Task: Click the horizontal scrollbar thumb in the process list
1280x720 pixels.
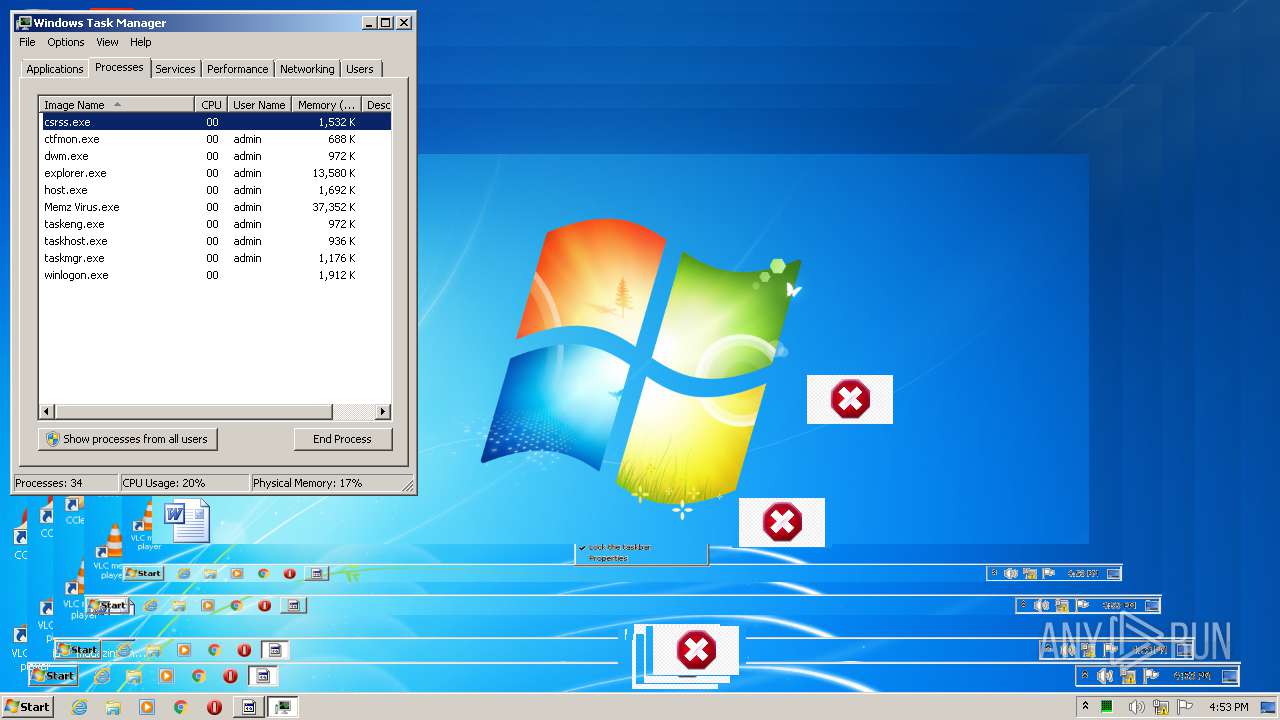Action: tap(193, 412)
